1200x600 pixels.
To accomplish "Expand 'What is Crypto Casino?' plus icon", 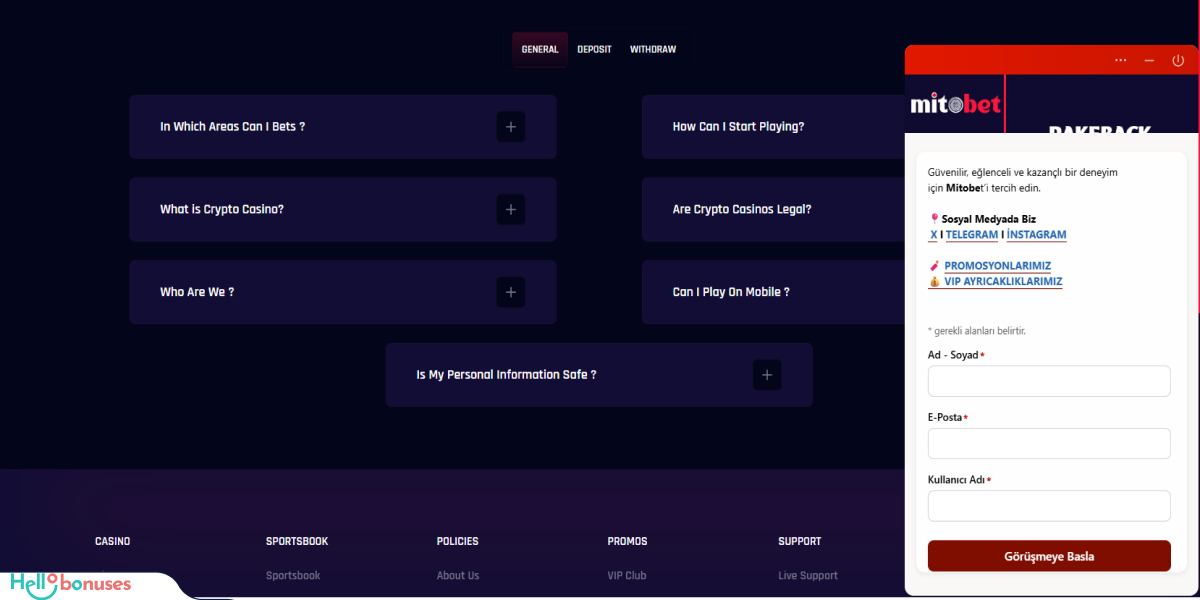I will point(511,210).
